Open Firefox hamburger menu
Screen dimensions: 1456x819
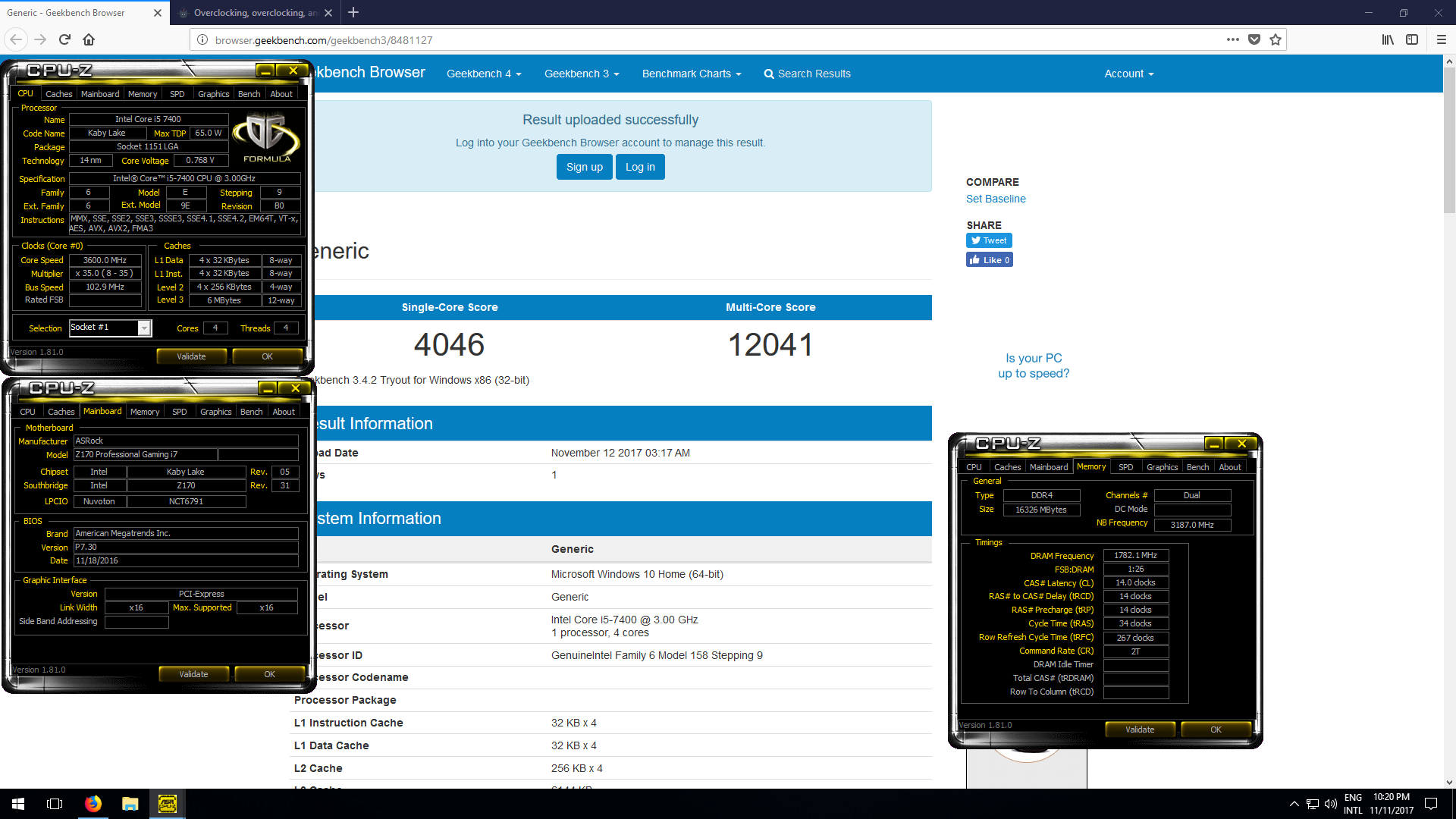[1442, 39]
